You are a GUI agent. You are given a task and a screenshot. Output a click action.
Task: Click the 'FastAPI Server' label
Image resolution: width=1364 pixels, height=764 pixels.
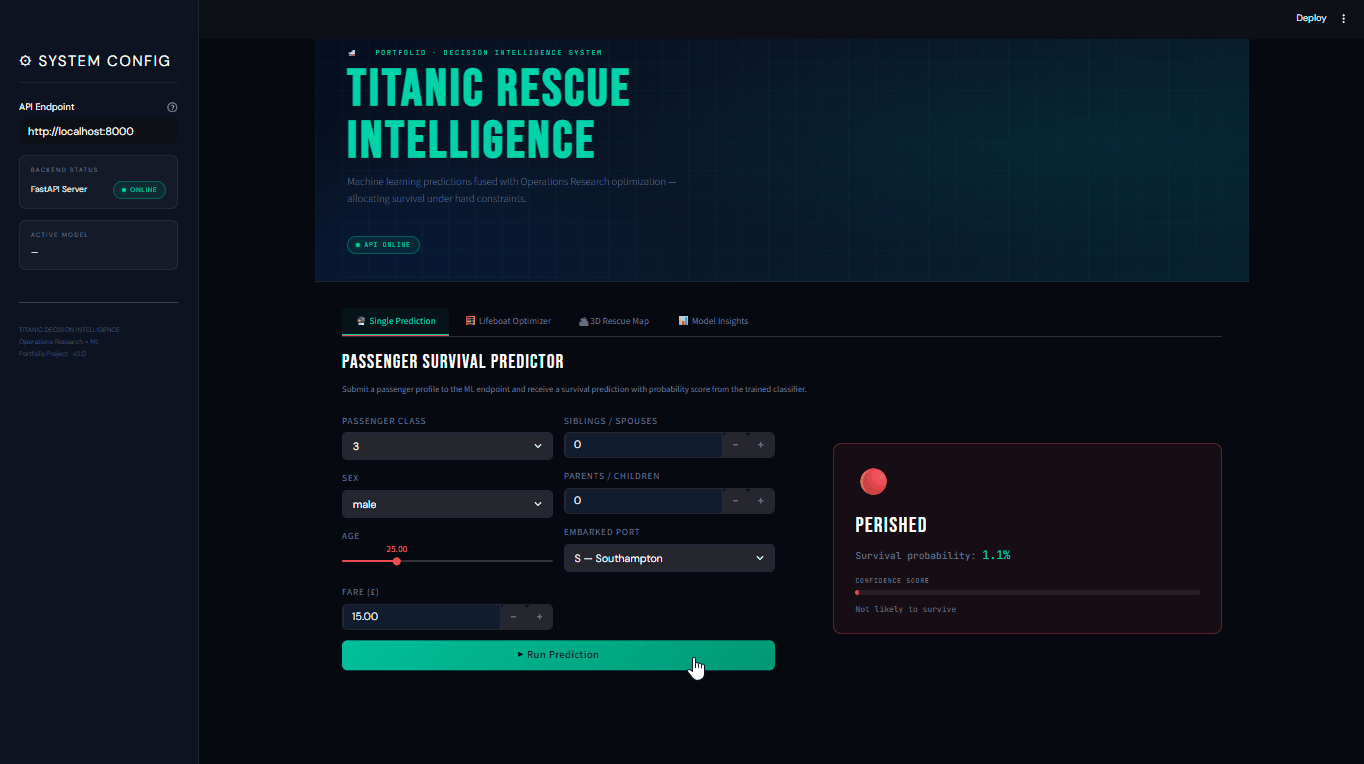(x=59, y=189)
